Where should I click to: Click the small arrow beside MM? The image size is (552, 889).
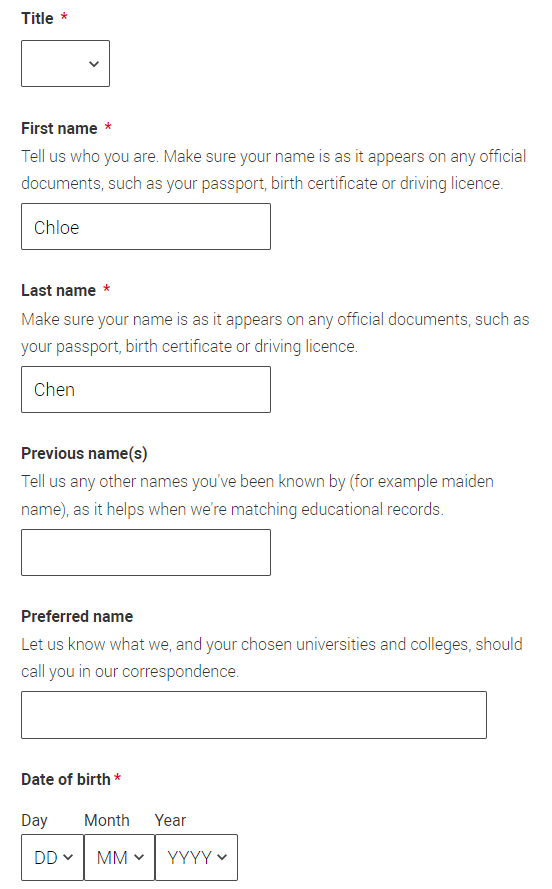(x=139, y=857)
